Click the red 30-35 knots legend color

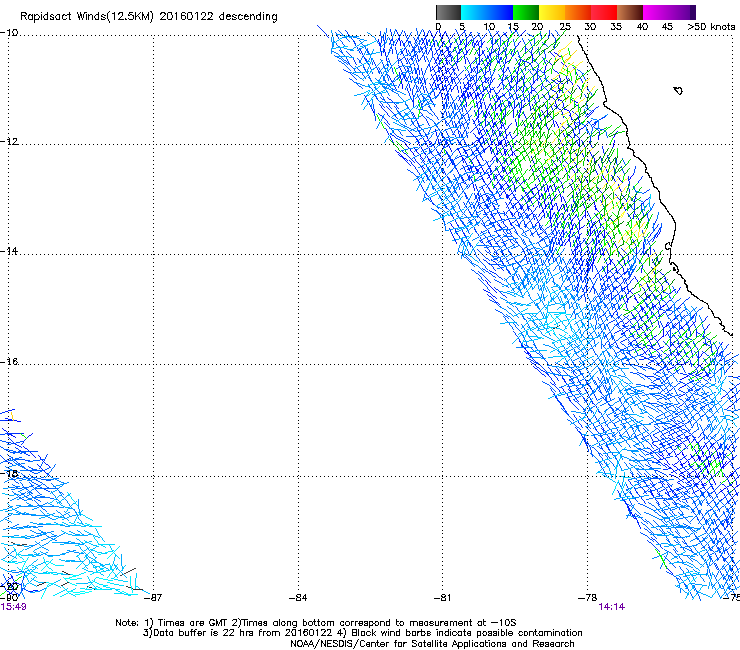coord(604,12)
